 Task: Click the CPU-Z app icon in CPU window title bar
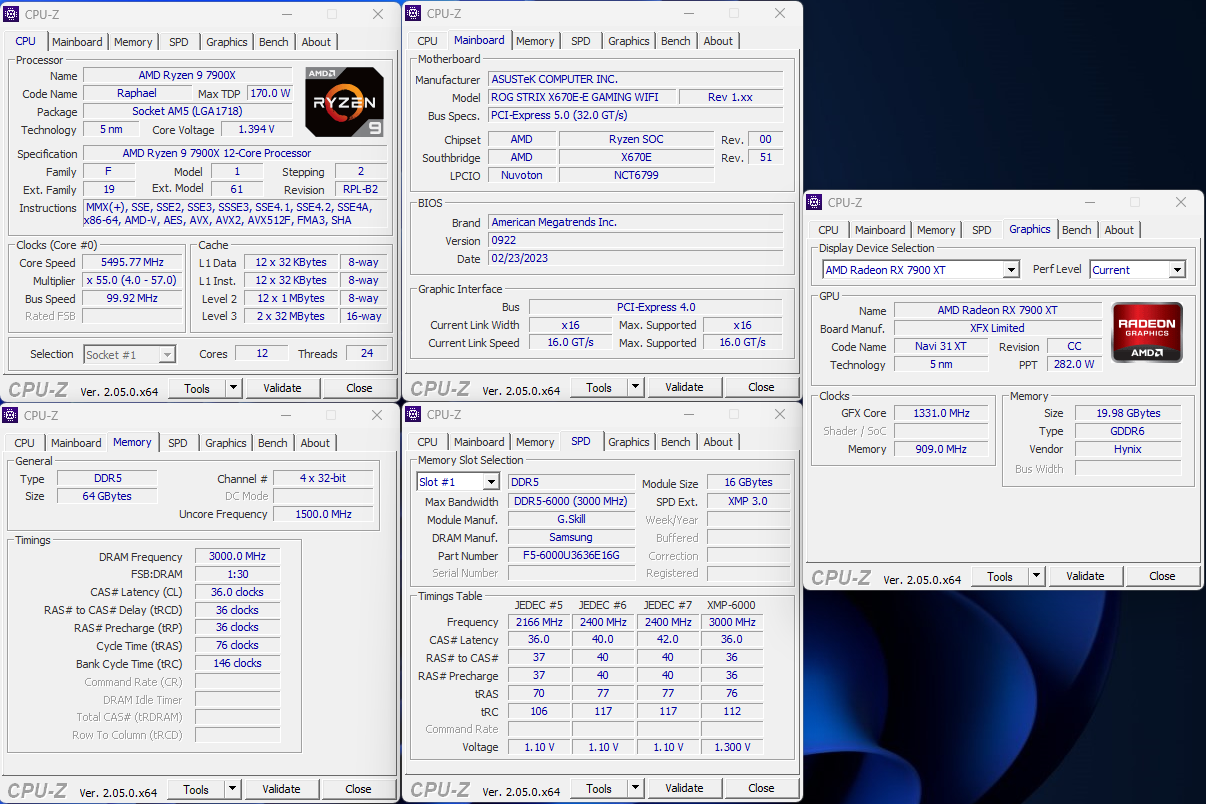[11, 14]
